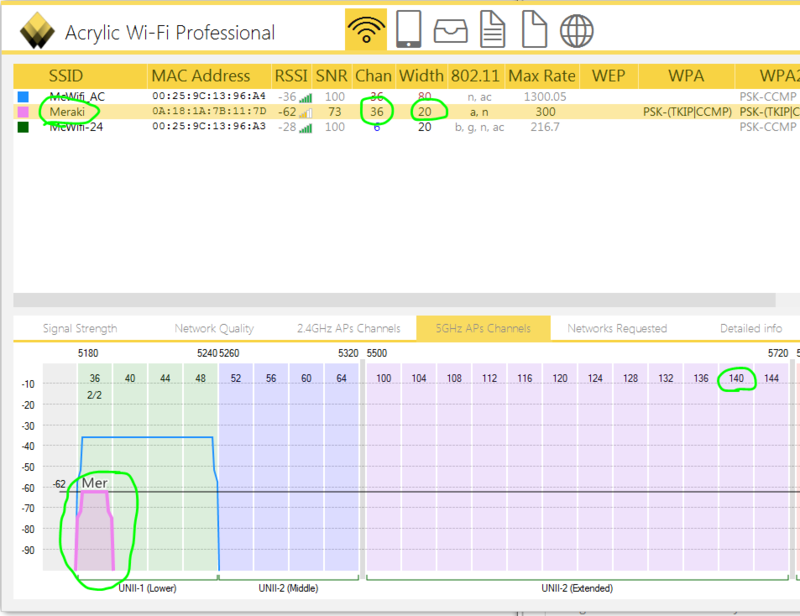Click the channel 144 label in the chart

771,378
